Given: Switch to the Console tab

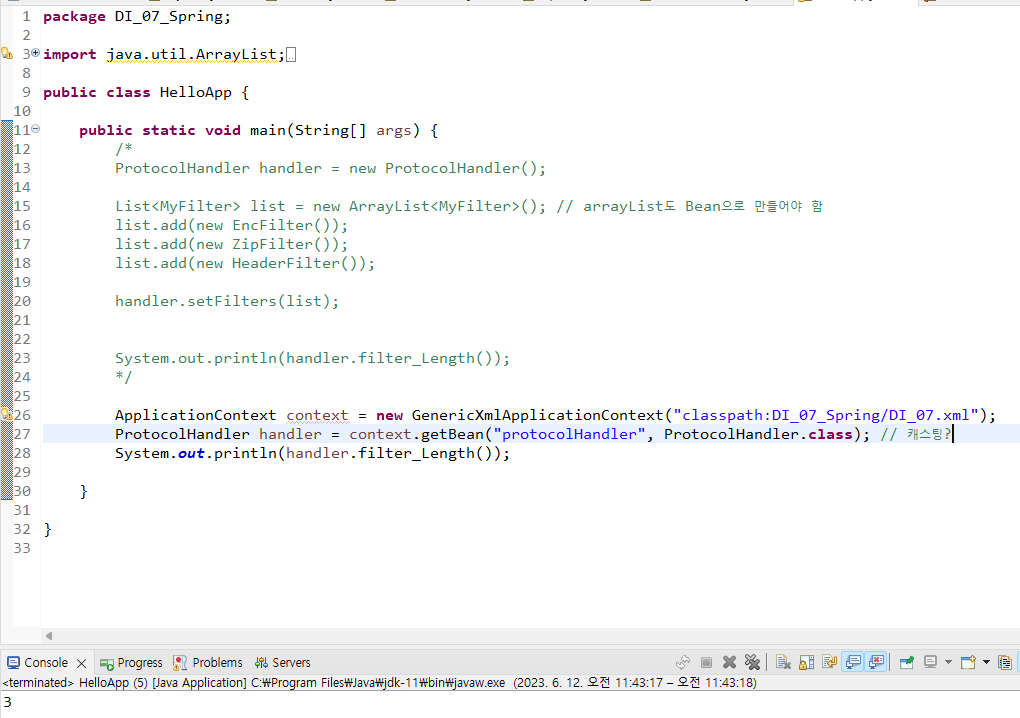Looking at the screenshot, I should 46,662.
